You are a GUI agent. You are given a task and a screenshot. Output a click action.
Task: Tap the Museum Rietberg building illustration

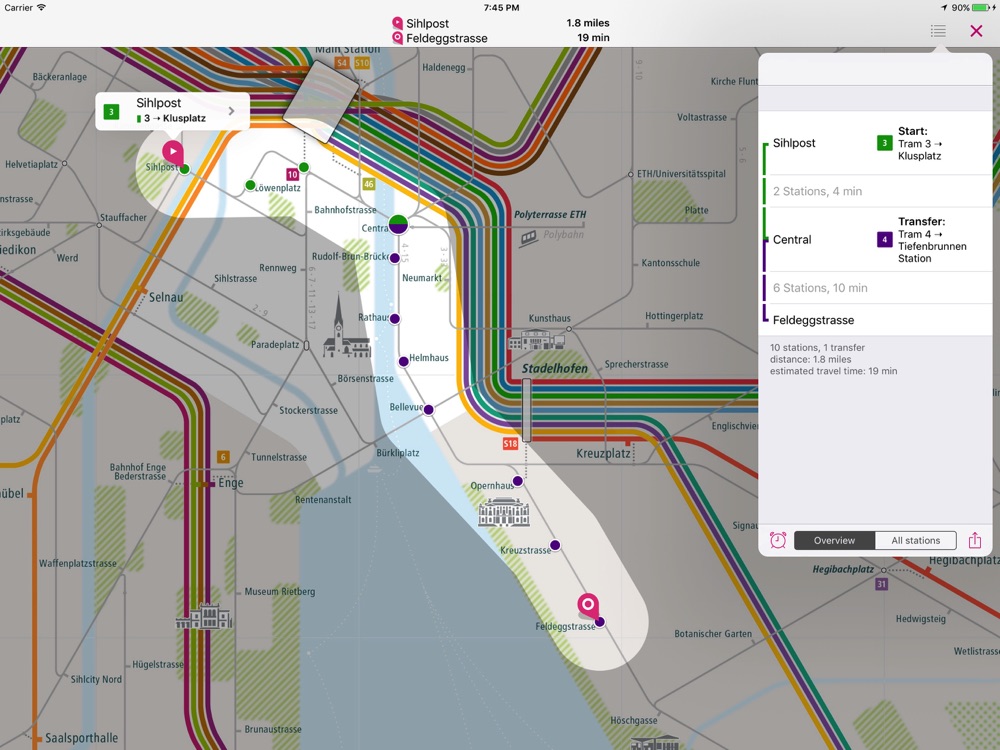[204, 616]
